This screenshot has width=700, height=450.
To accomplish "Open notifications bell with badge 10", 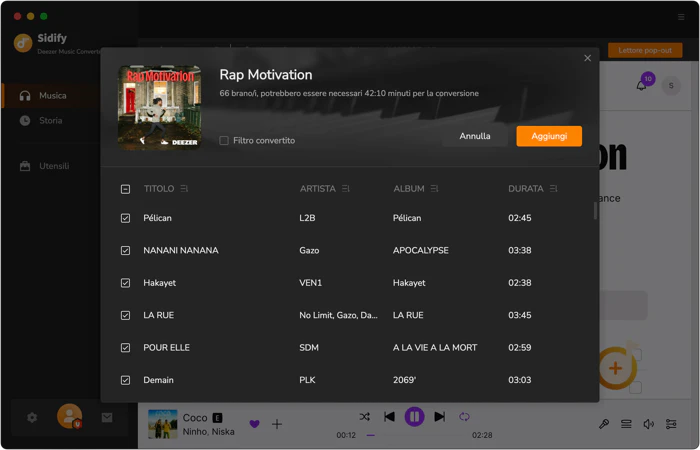I will 643,83.
